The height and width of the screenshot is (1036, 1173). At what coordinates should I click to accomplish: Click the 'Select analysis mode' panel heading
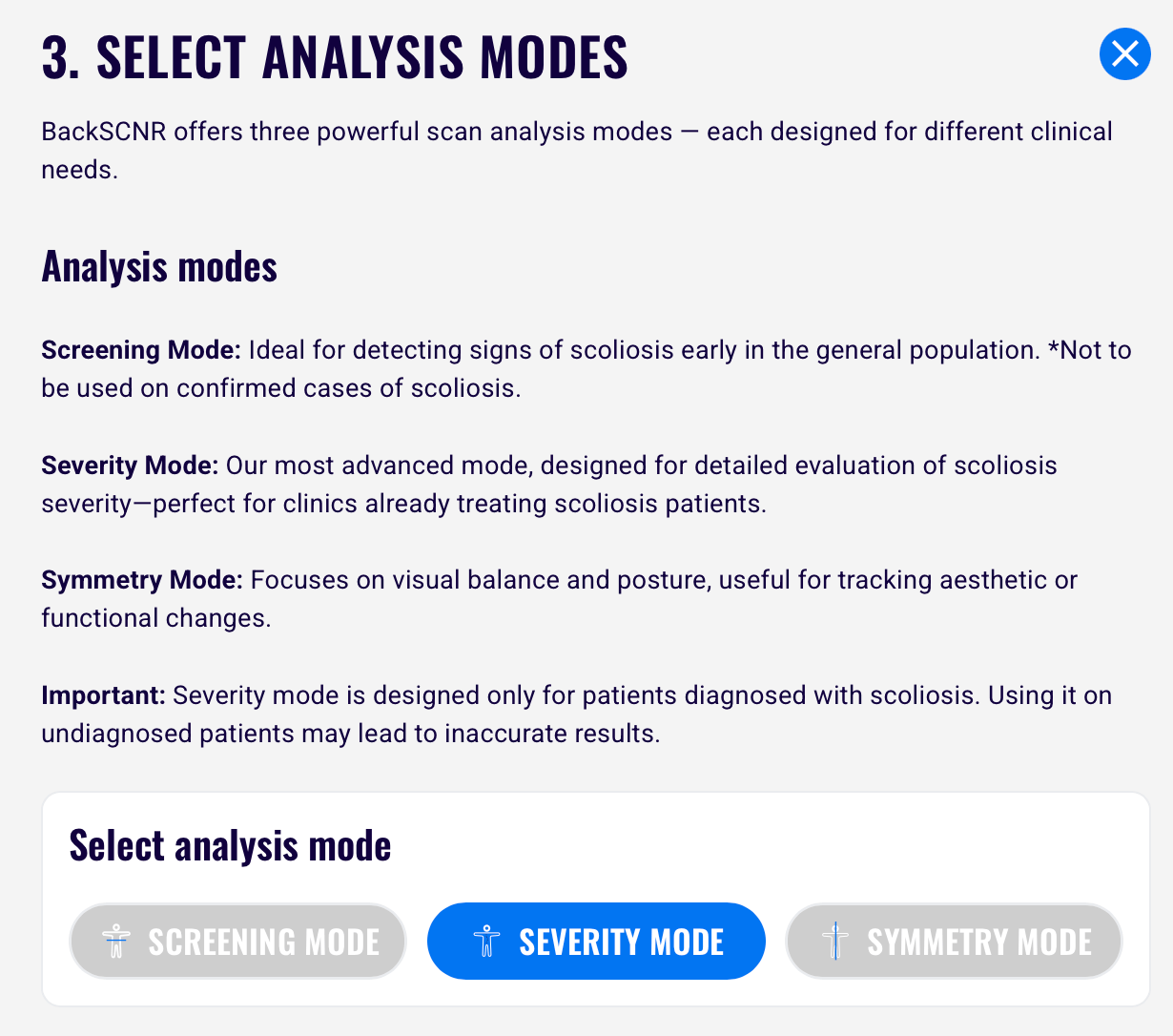coord(230,844)
